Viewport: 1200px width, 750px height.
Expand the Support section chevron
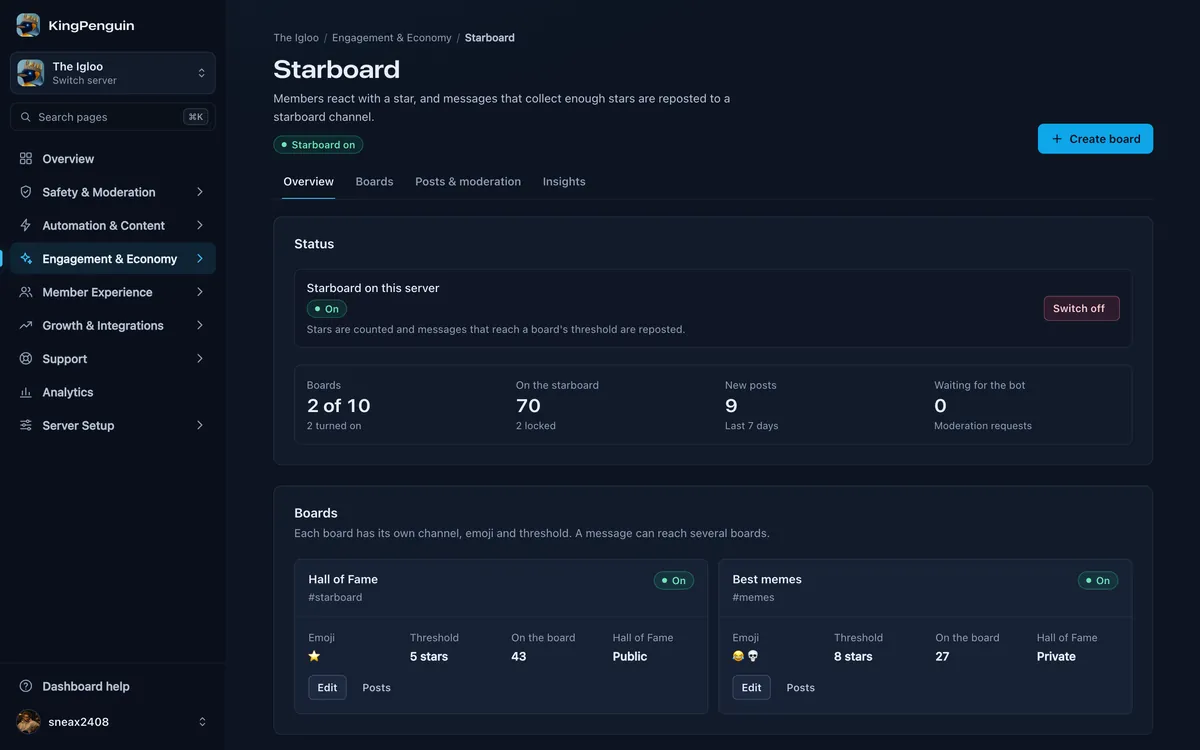pyautogui.click(x=200, y=359)
